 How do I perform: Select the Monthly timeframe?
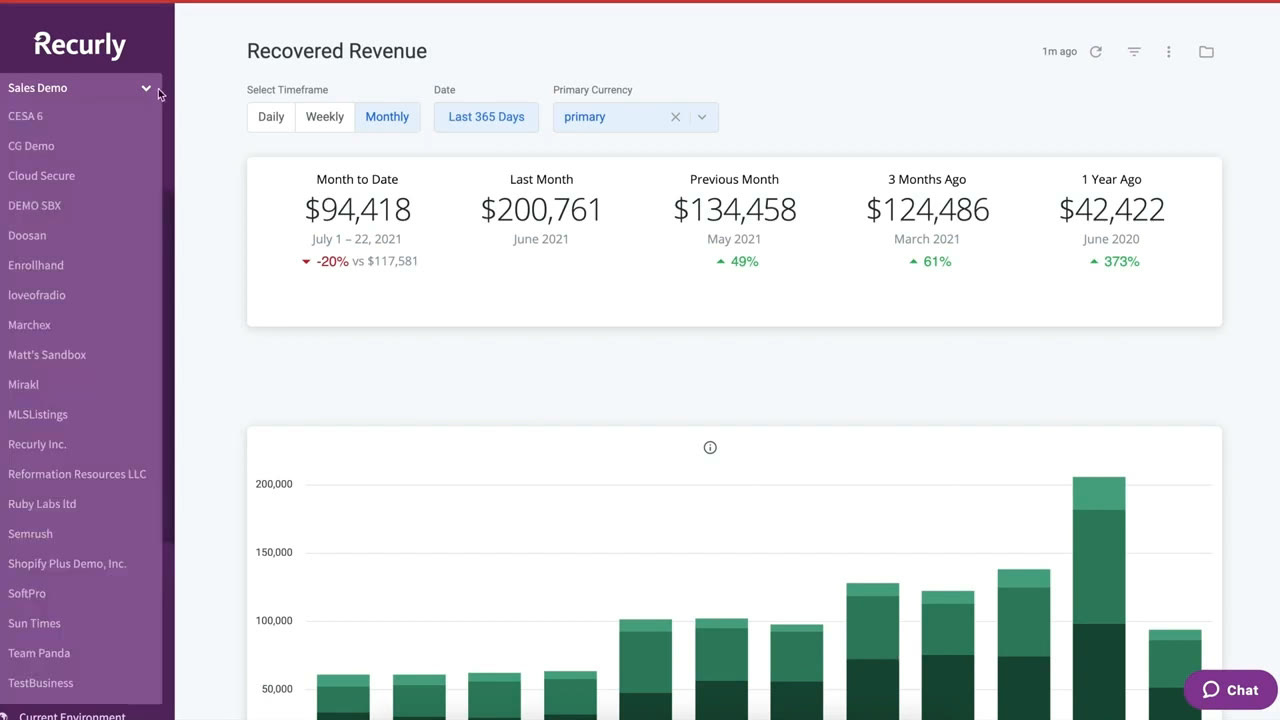(x=387, y=117)
